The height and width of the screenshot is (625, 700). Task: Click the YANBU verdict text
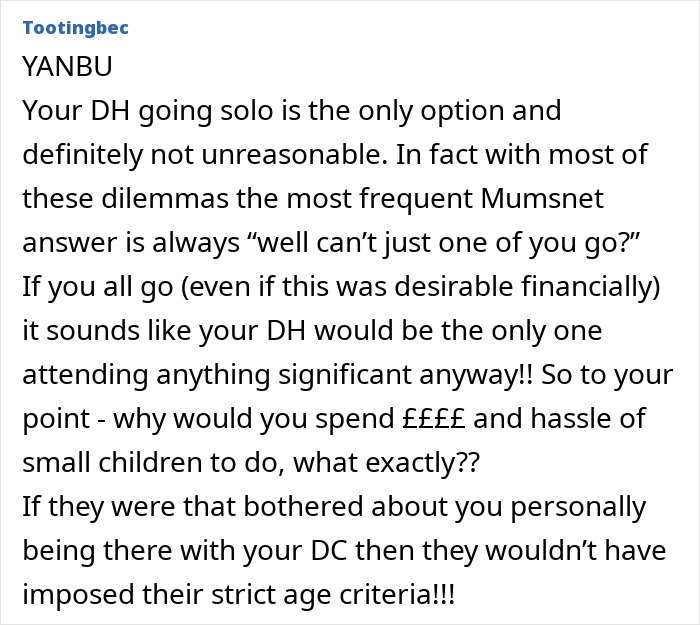(67, 66)
